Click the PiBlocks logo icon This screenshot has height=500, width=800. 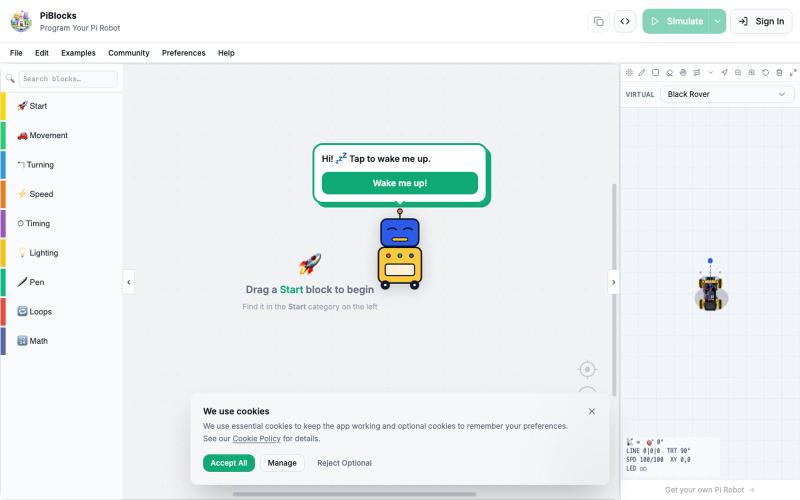(x=21, y=21)
